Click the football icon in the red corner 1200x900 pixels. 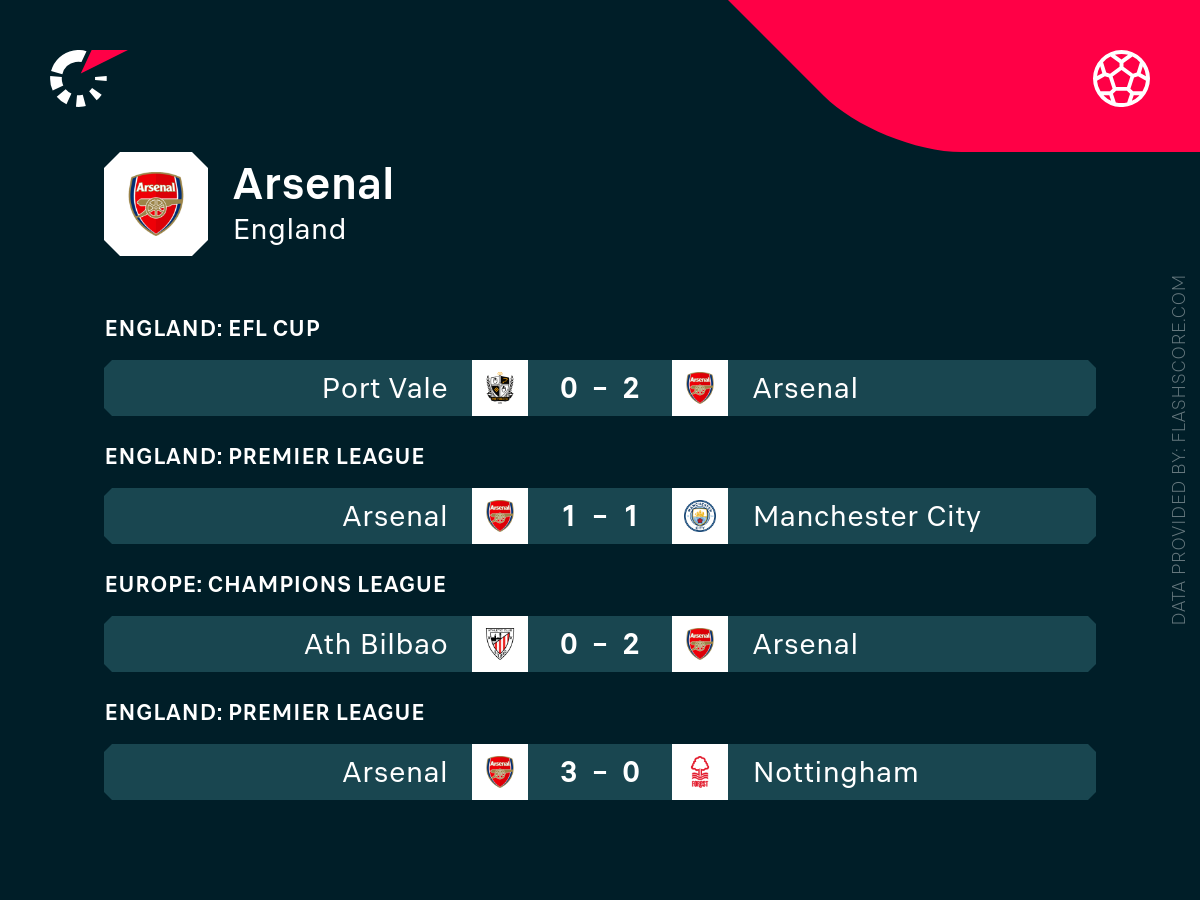1121,78
